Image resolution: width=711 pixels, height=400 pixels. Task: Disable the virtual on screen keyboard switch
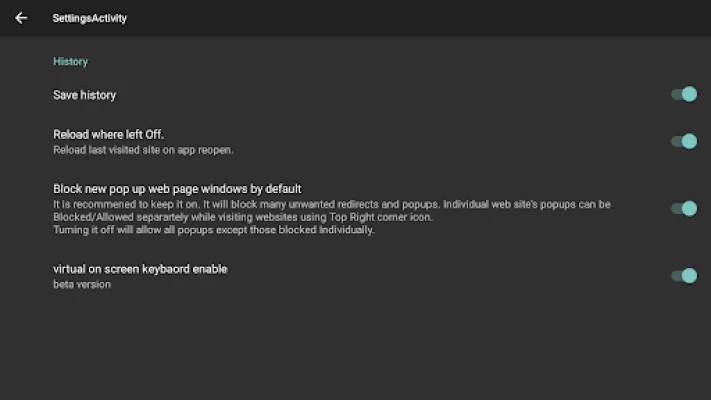684,275
